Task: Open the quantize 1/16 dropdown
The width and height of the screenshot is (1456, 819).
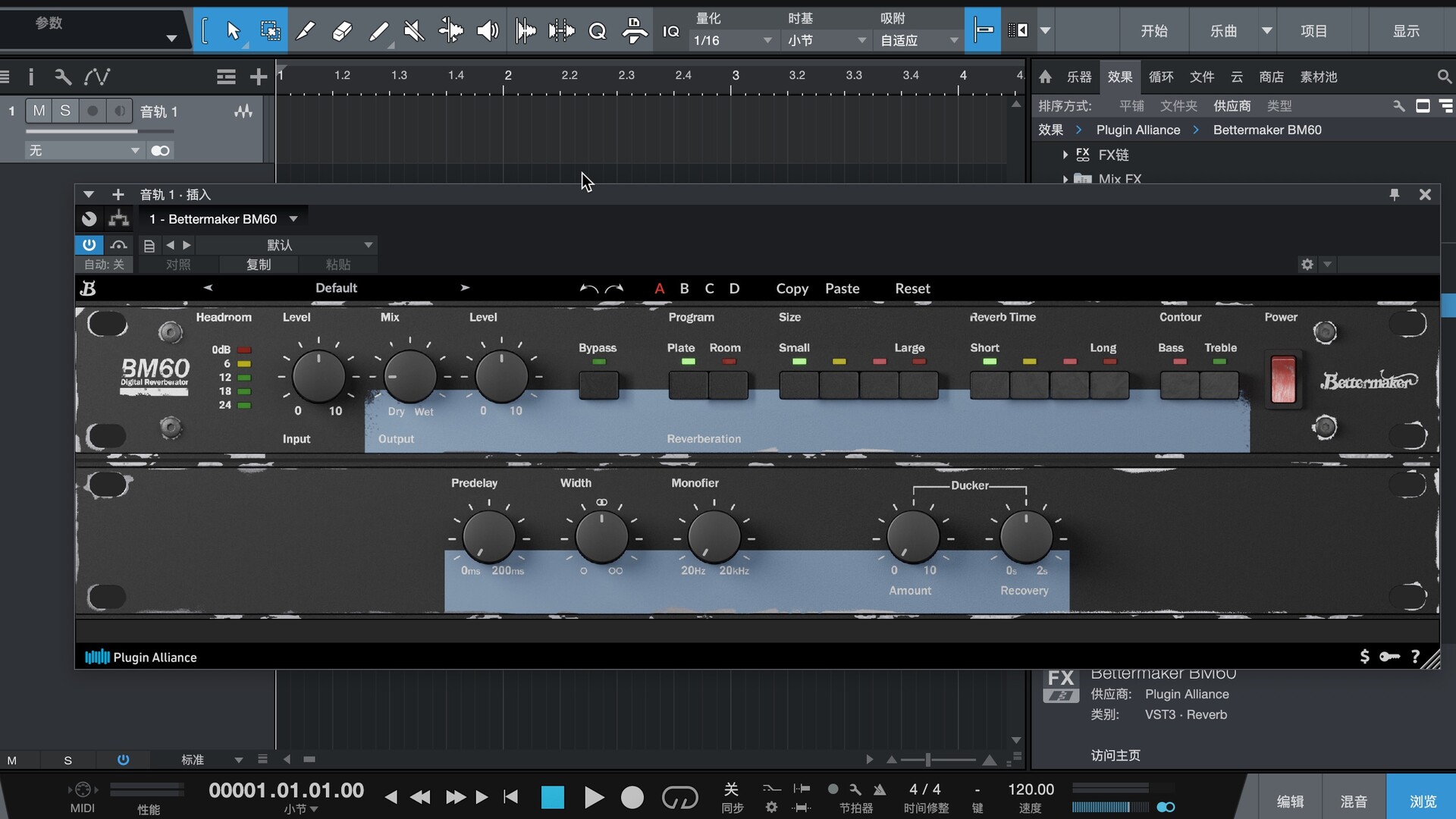Action: (733, 40)
